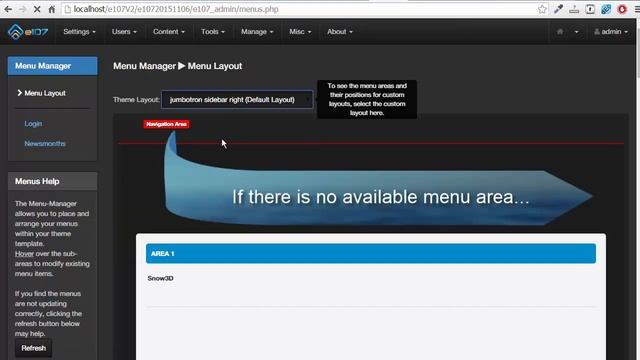Open the Manage menu
The height and width of the screenshot is (360, 640).
257,31
